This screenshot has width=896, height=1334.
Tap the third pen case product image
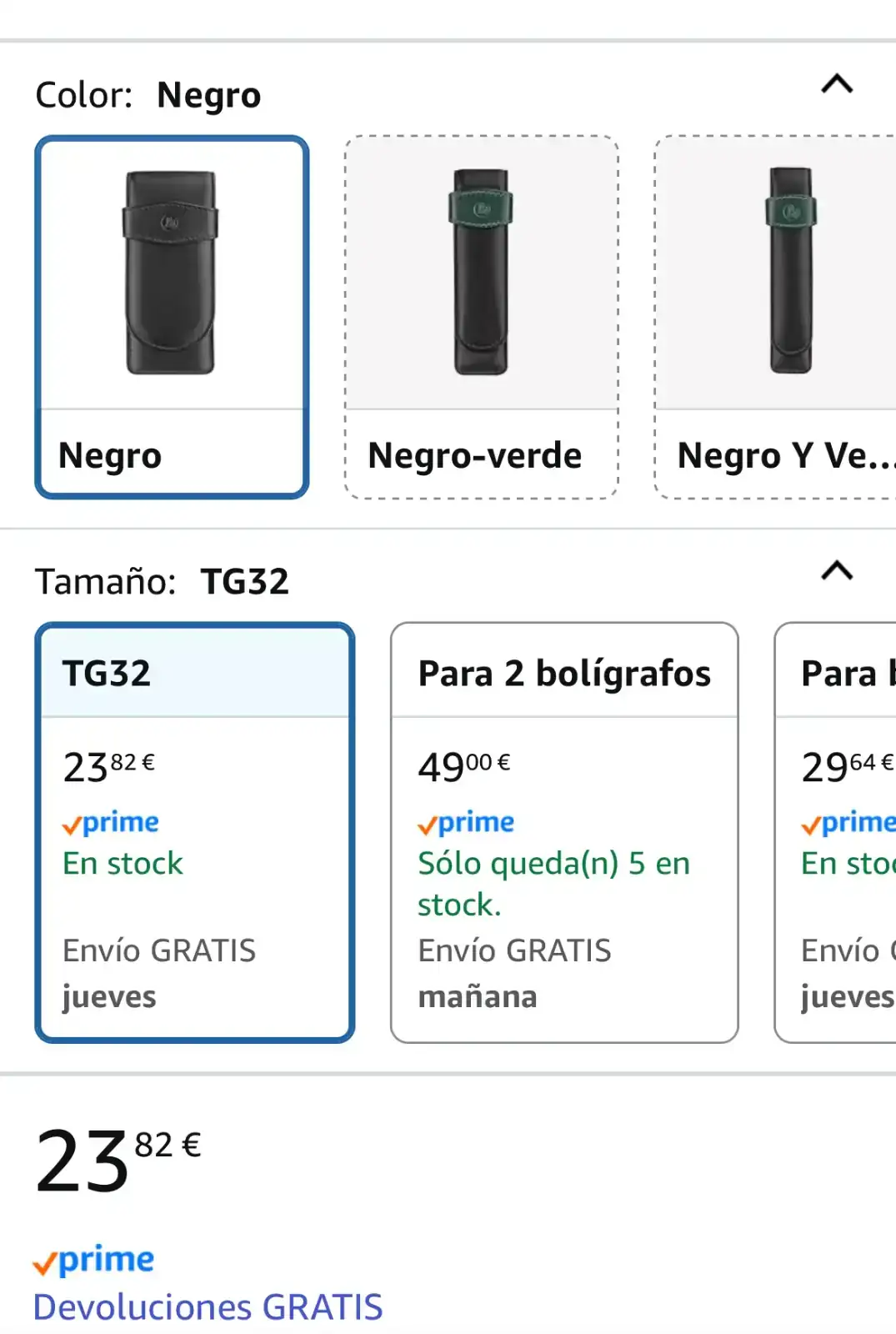point(789,271)
